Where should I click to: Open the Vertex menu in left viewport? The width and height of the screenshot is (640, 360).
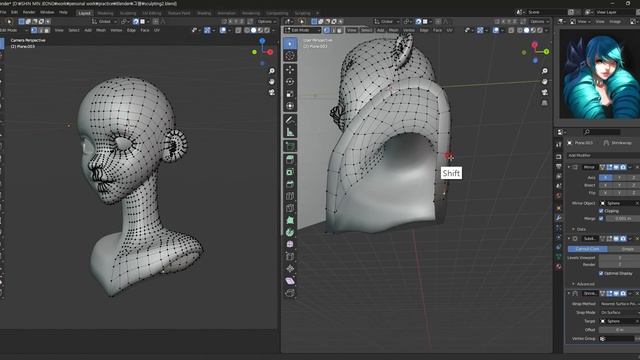point(116,30)
